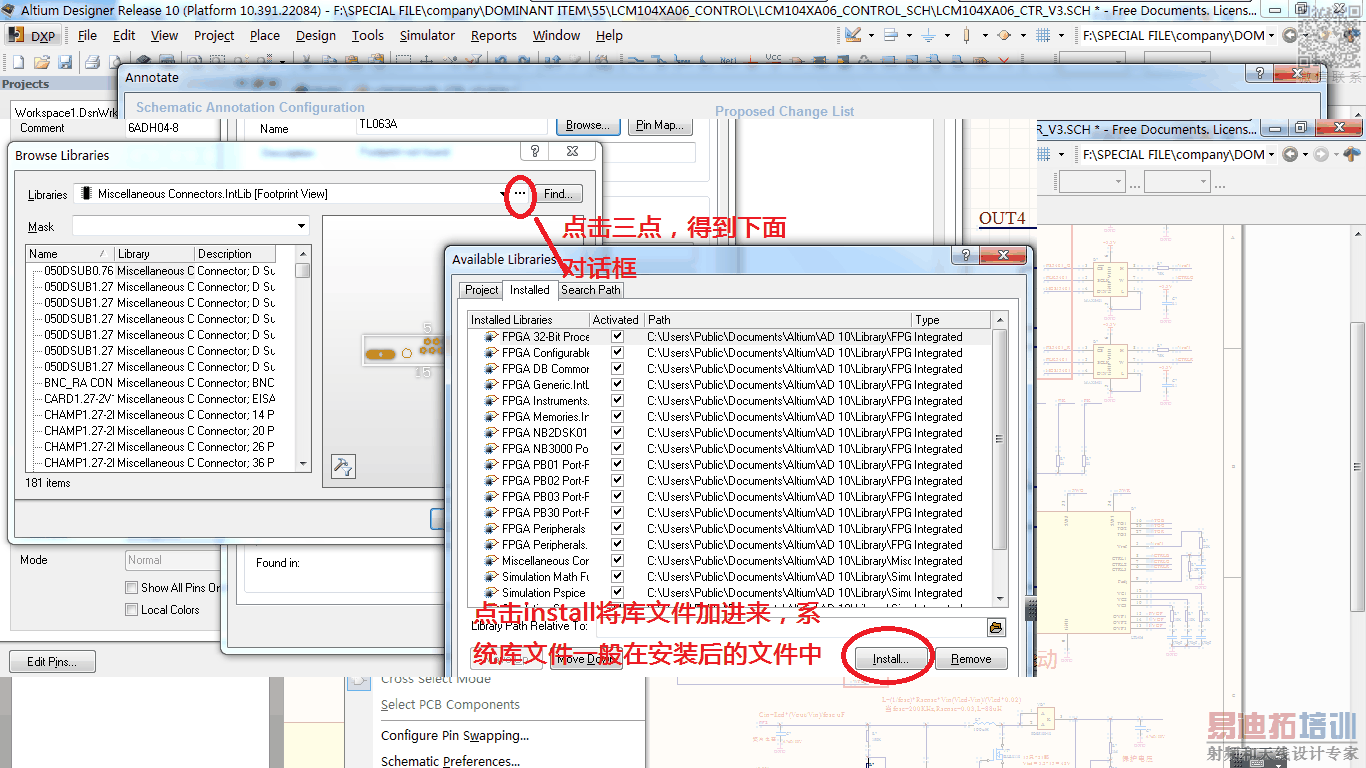Select the Installed tab in Available Libraries
Screen dimensions: 1366x768
pos(529,289)
